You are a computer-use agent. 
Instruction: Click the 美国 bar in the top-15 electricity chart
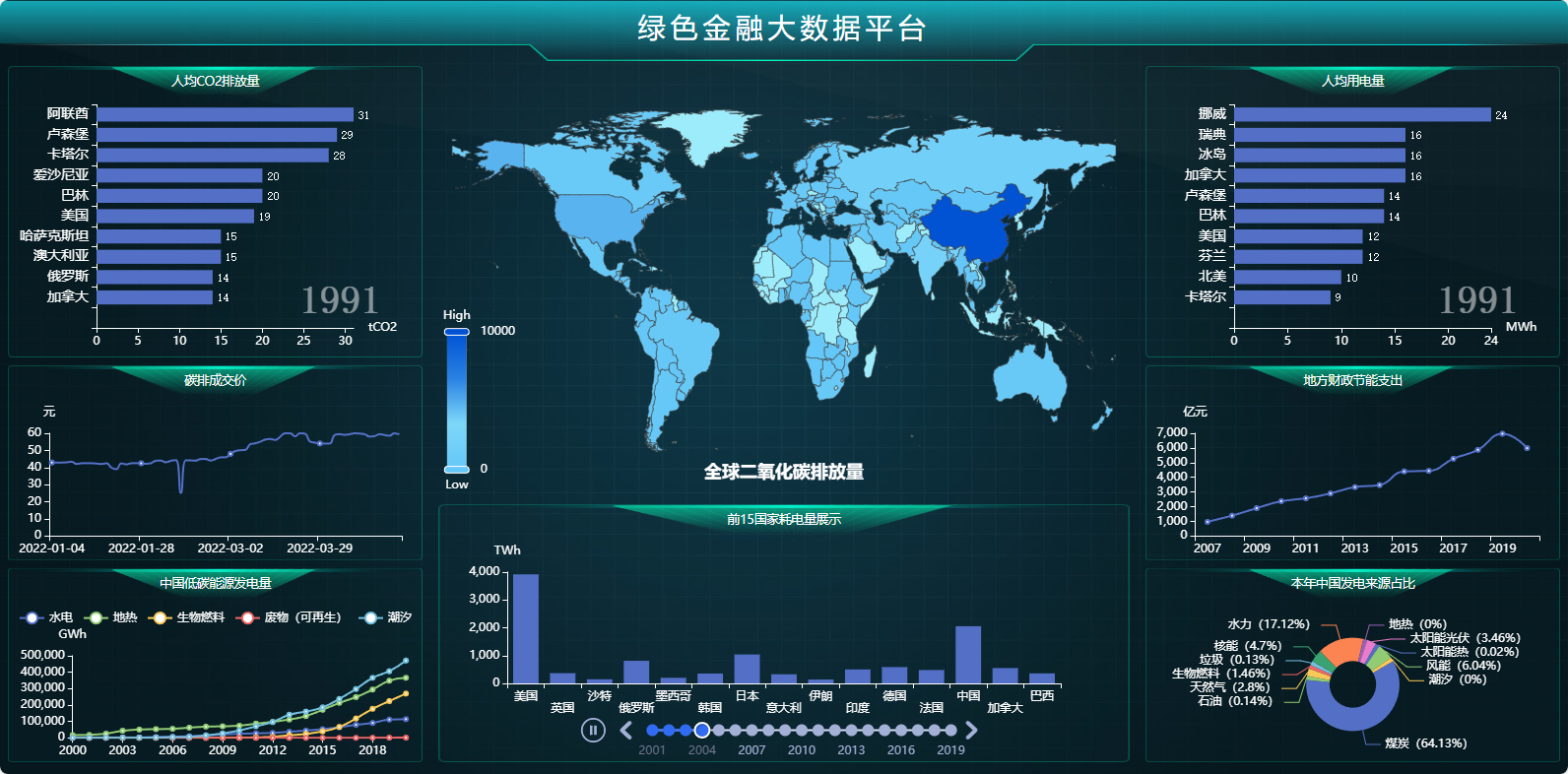click(526, 628)
